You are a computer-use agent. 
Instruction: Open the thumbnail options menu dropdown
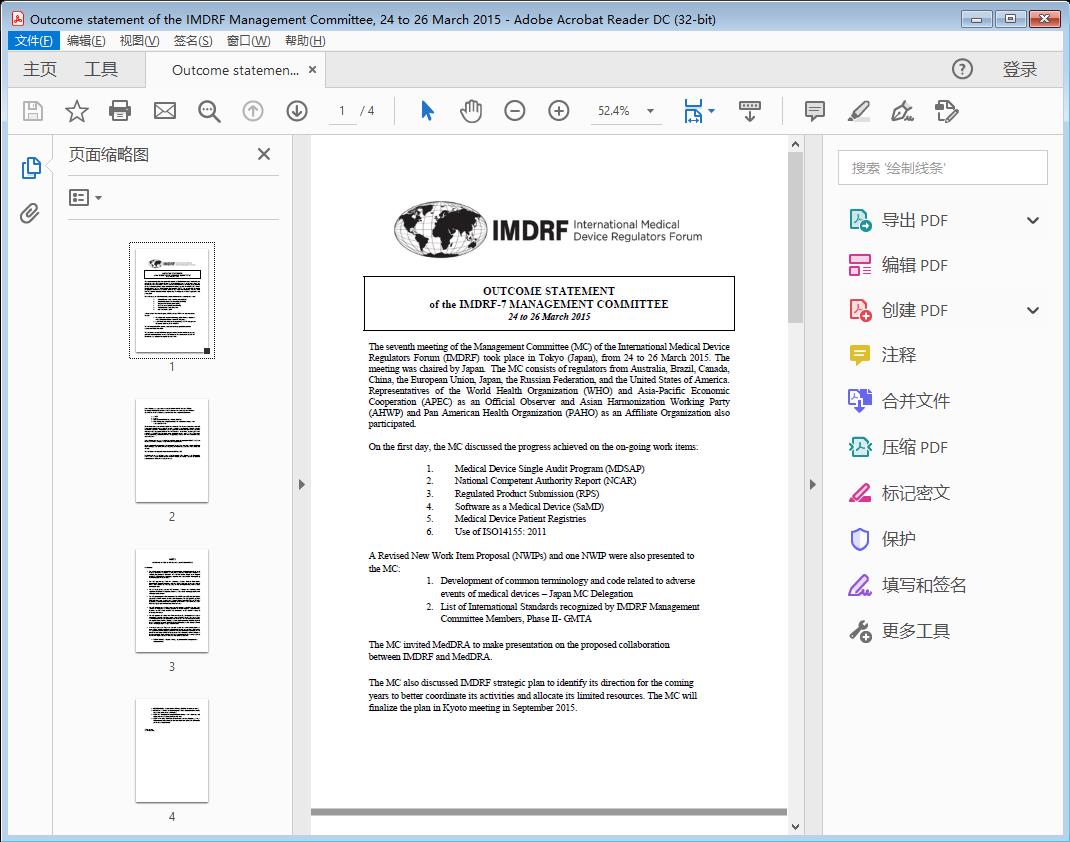click(85, 198)
